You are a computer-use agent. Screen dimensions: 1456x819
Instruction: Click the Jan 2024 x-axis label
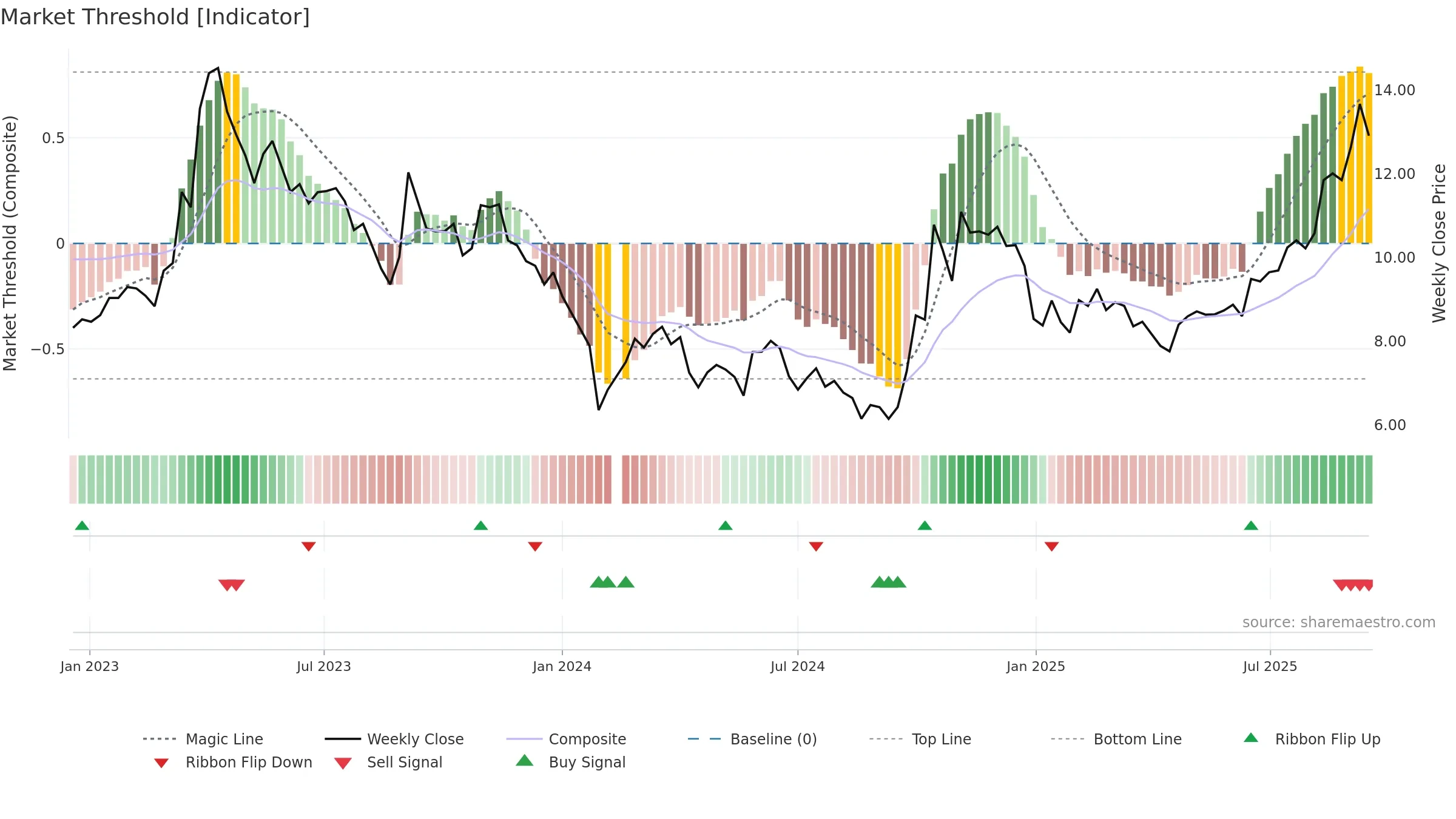[x=562, y=666]
